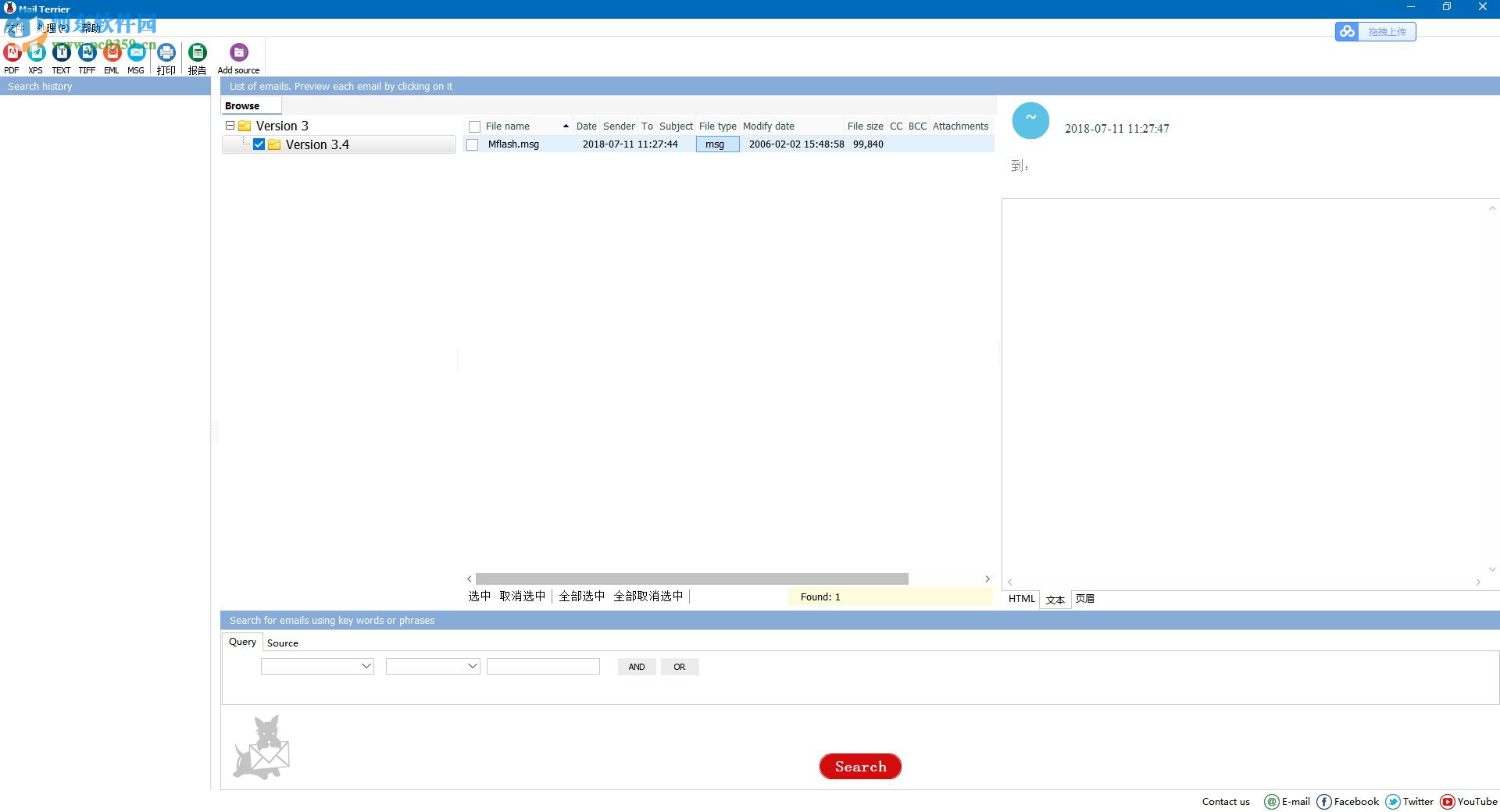Click the BCC column header
The height and width of the screenshot is (812, 1500).
click(x=917, y=126)
